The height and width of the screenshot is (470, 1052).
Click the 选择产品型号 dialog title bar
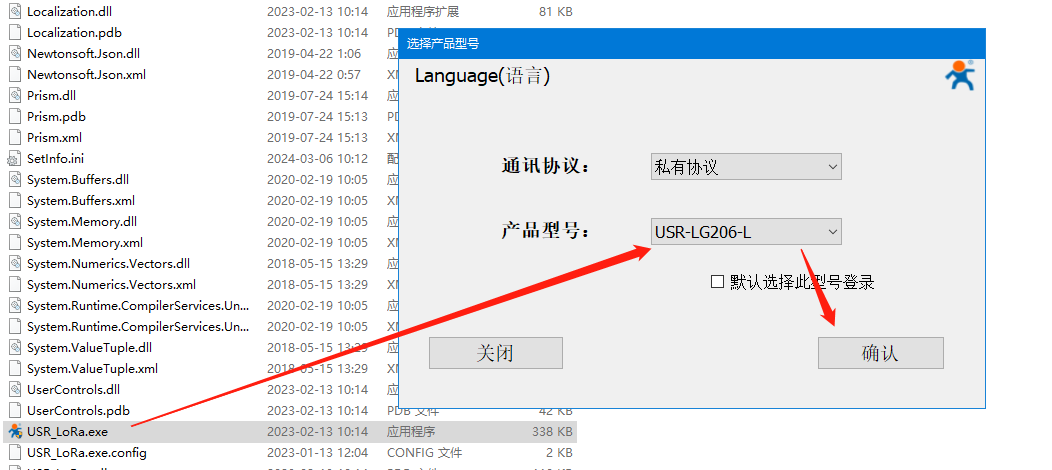click(x=692, y=44)
